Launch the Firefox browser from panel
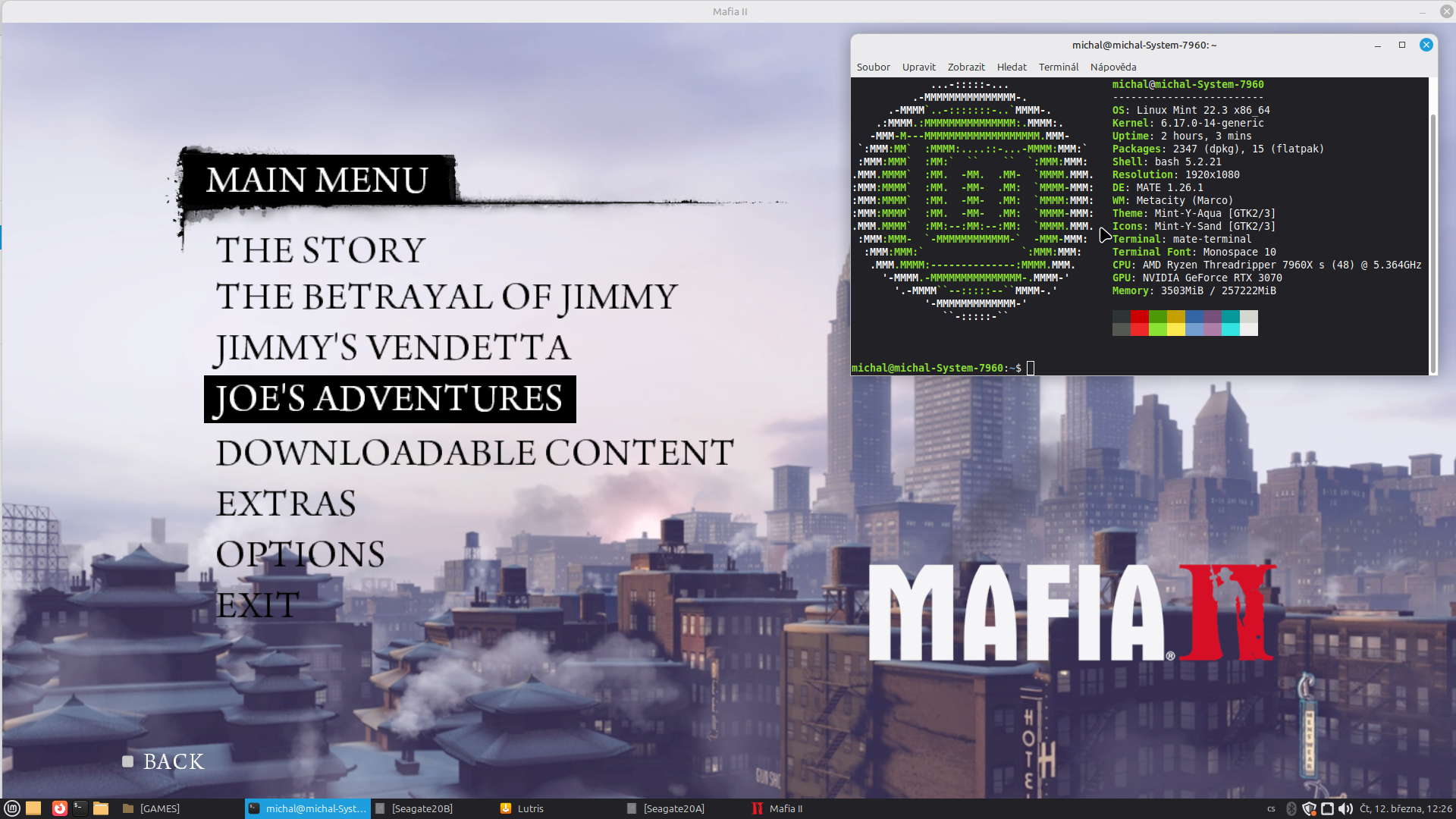The width and height of the screenshot is (1456, 819). [x=59, y=808]
